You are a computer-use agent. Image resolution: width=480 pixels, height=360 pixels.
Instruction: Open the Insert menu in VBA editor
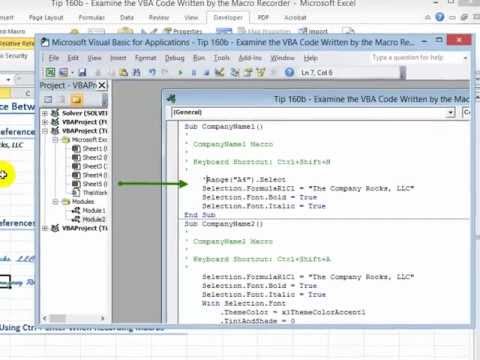click(118, 58)
